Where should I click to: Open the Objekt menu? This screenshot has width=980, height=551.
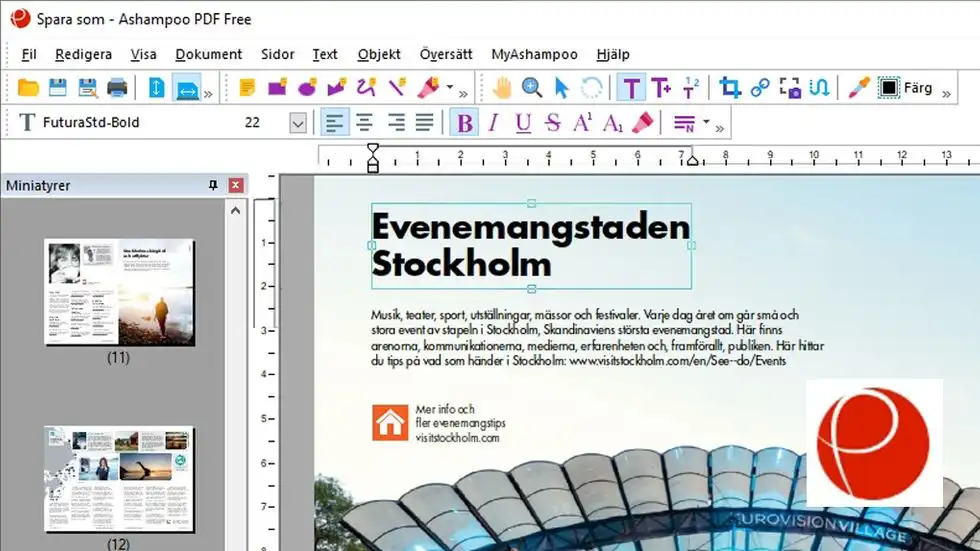pyautogui.click(x=379, y=54)
